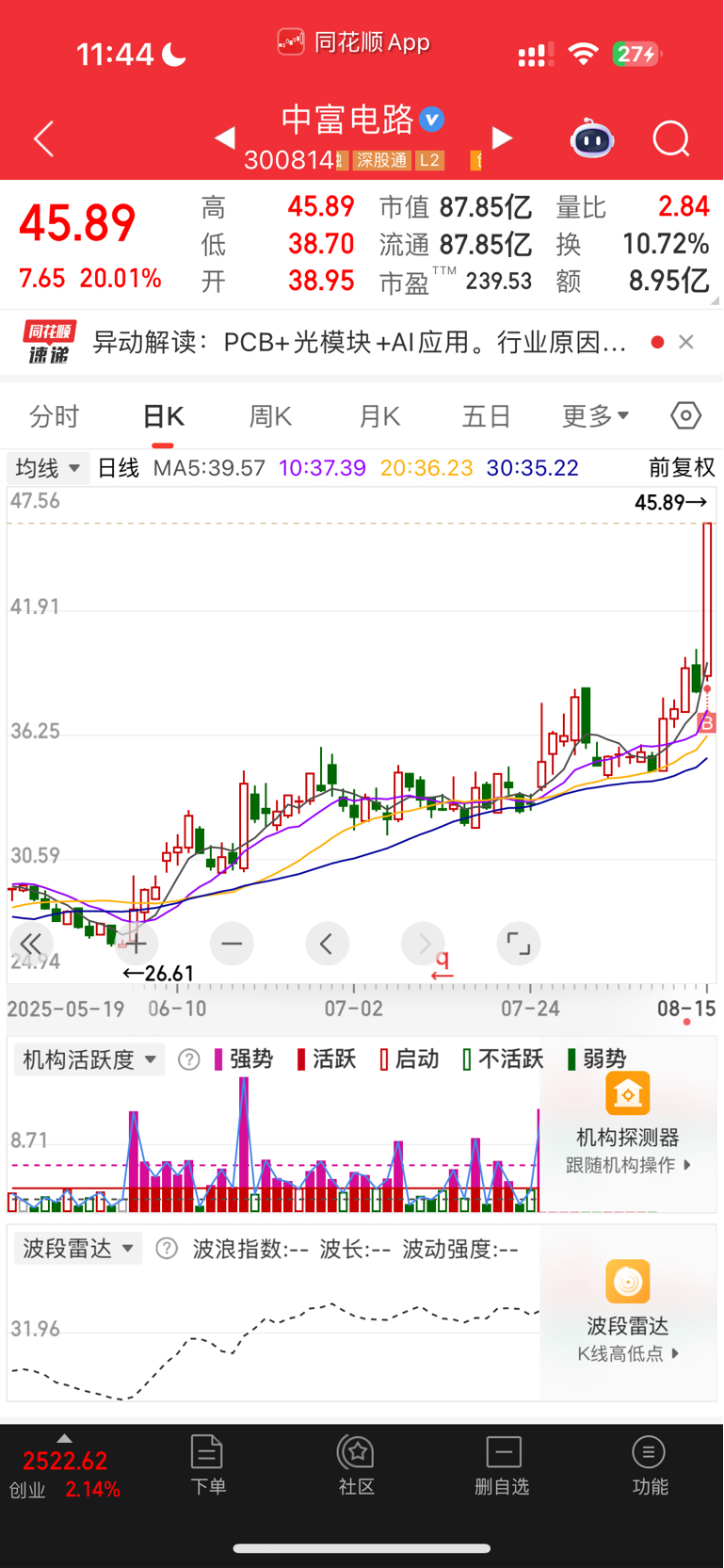Open the 波段雷达 indicator dropdown
This screenshot has height=1568, width=724.
point(78,1249)
